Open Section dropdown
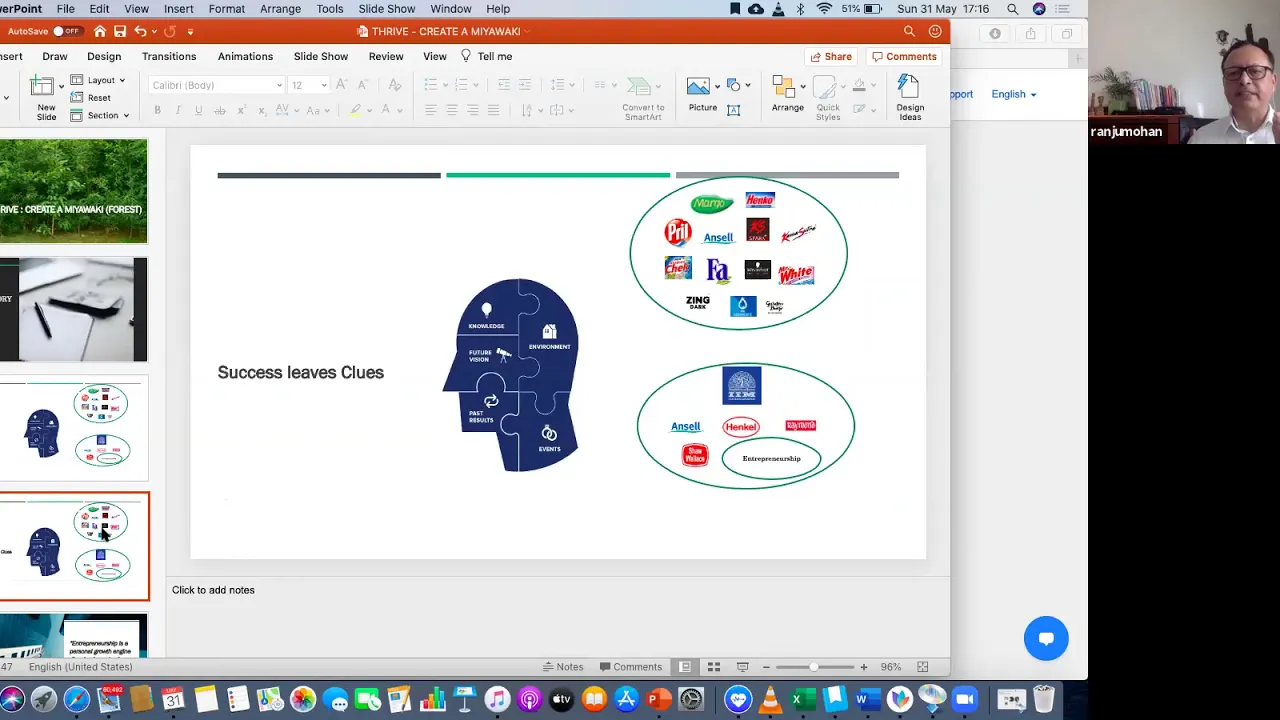The height and width of the screenshot is (720, 1280). (x=100, y=116)
